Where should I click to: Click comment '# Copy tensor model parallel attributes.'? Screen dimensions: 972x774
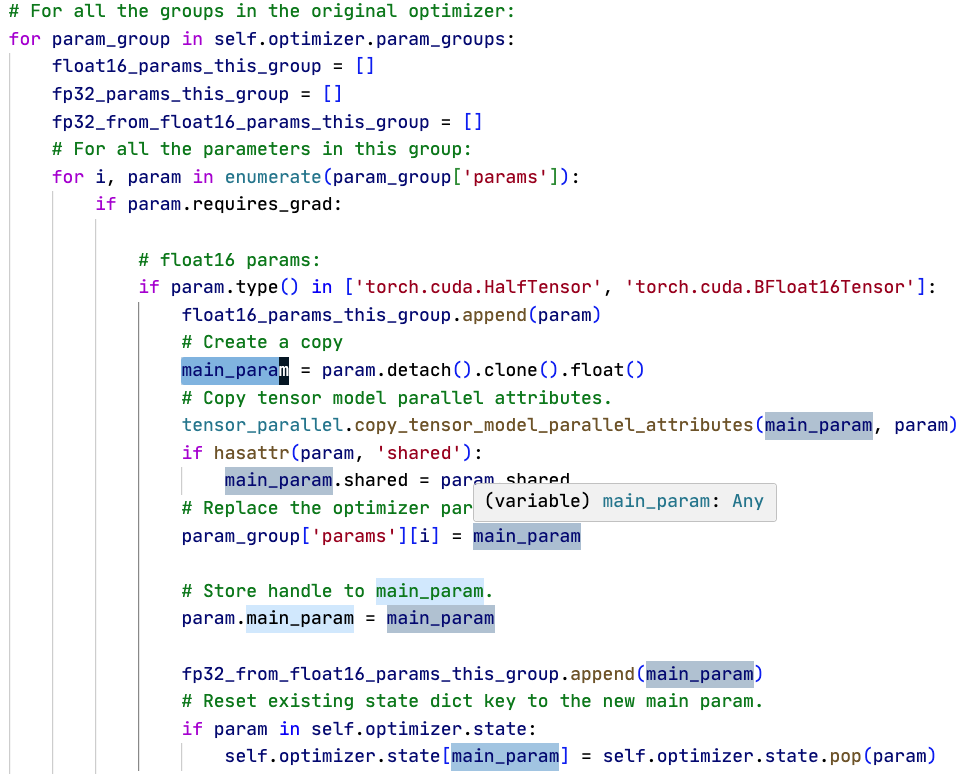click(397, 398)
